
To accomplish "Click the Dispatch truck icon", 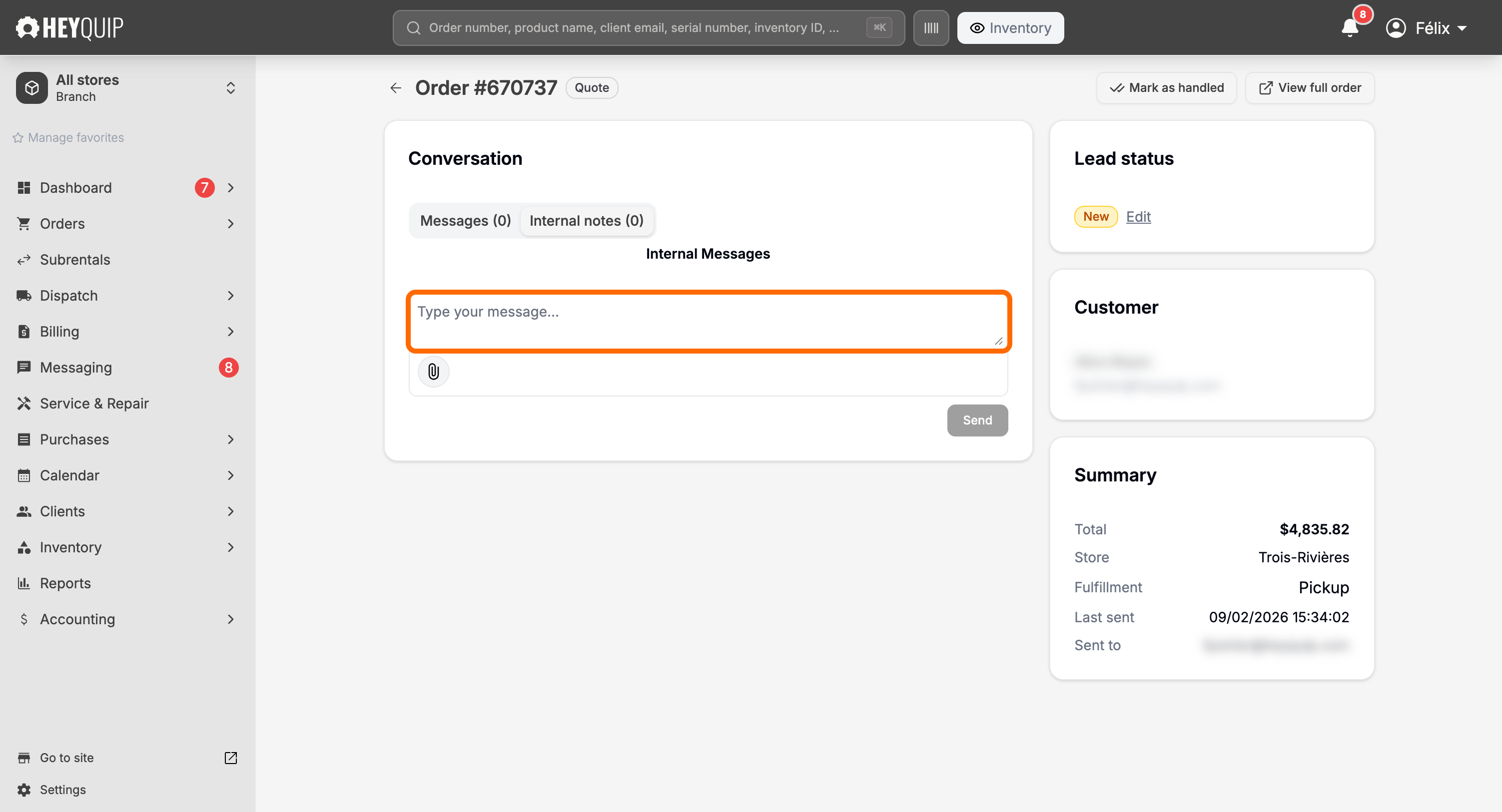I will (x=23, y=296).
